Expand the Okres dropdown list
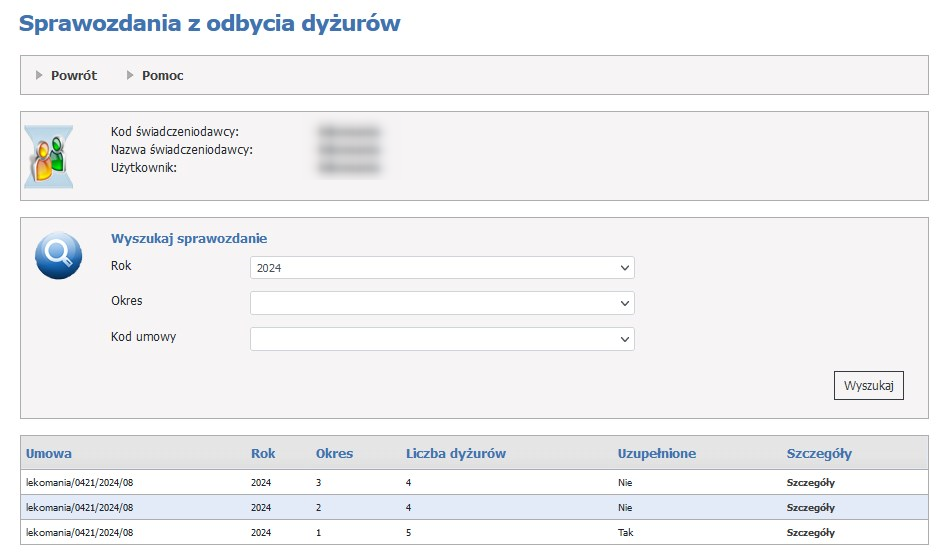The height and width of the screenshot is (553, 939). click(441, 303)
